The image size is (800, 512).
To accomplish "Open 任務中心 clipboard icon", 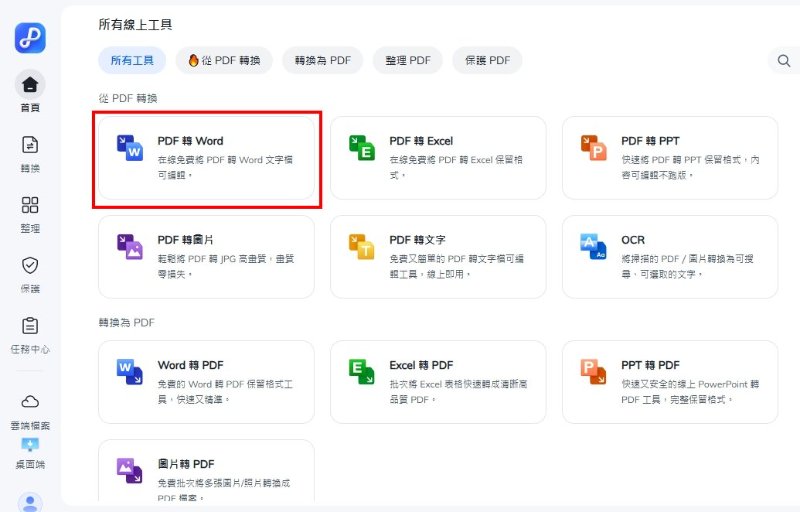I will click(x=30, y=325).
